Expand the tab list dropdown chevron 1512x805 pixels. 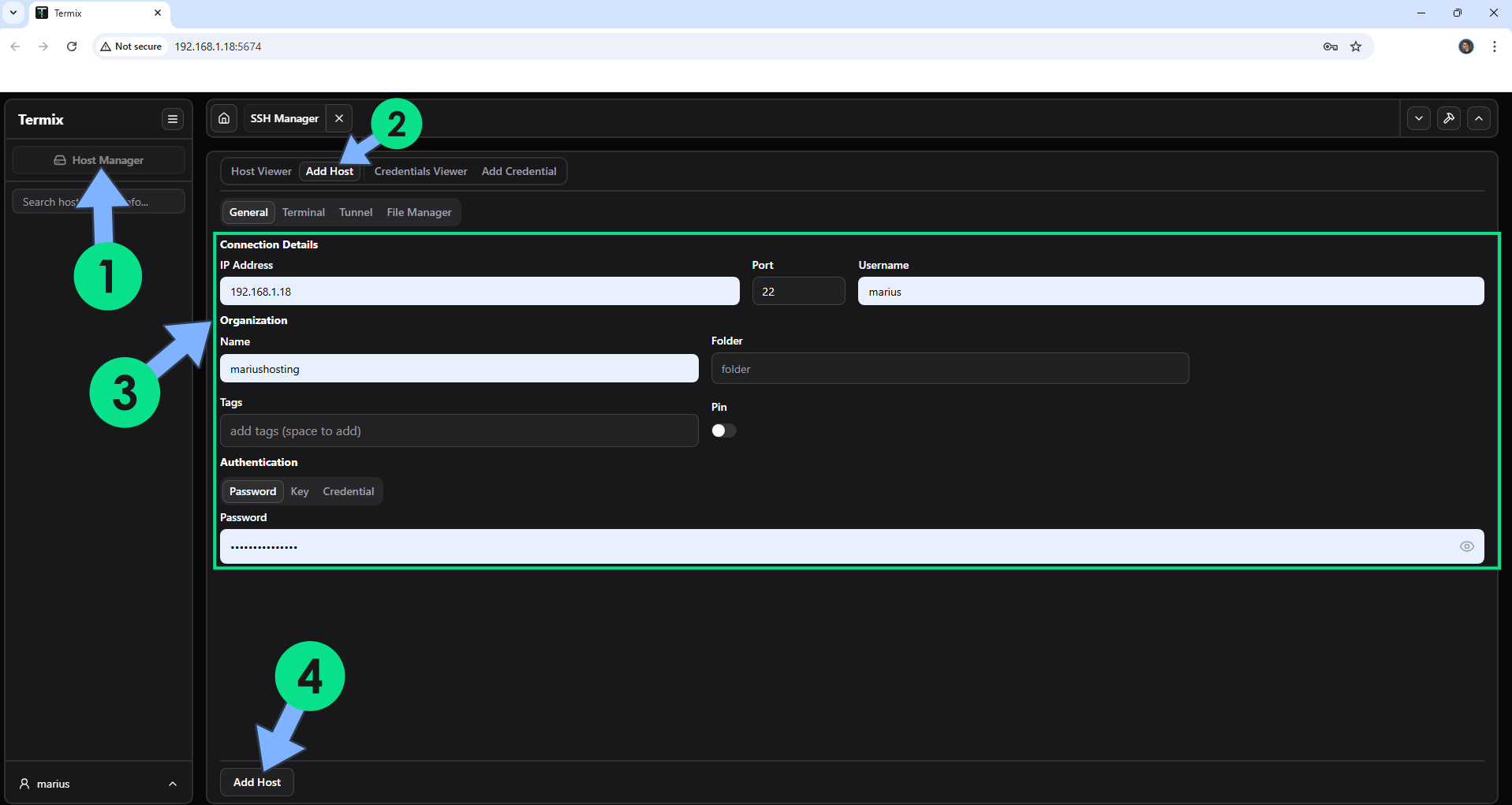coord(1419,118)
